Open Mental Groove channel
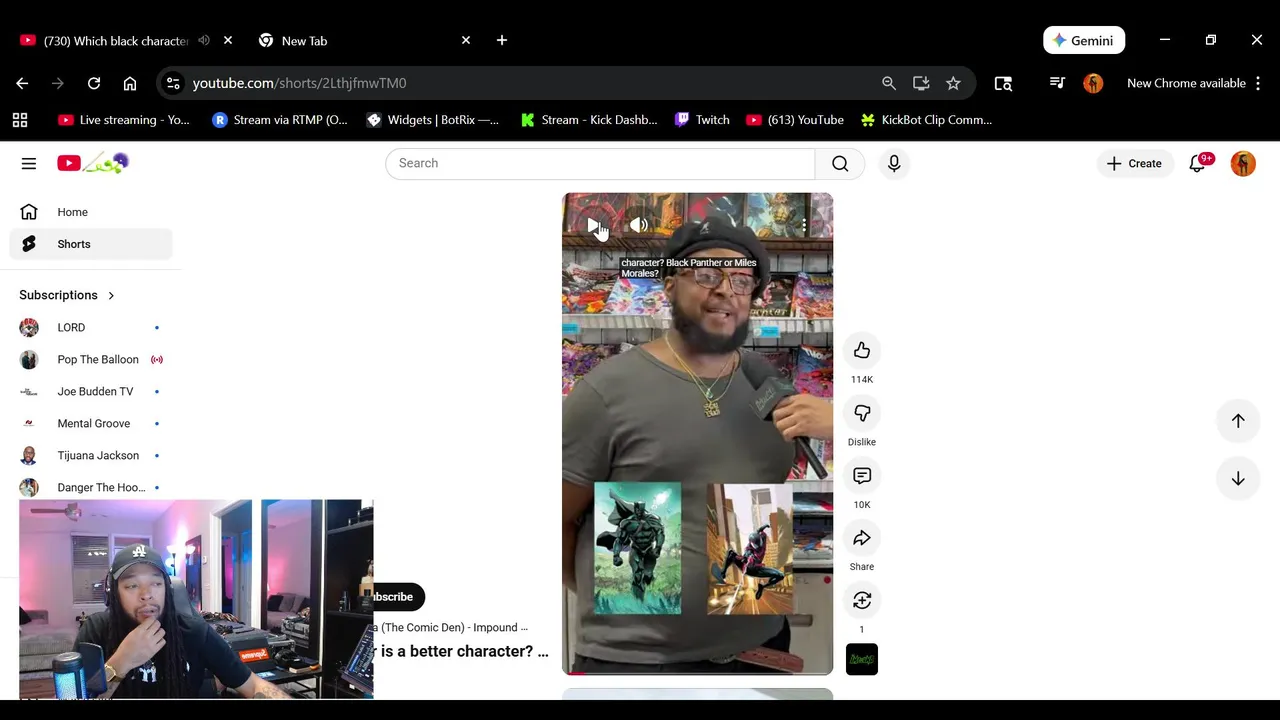Viewport: 1280px width, 720px height. click(x=91, y=423)
